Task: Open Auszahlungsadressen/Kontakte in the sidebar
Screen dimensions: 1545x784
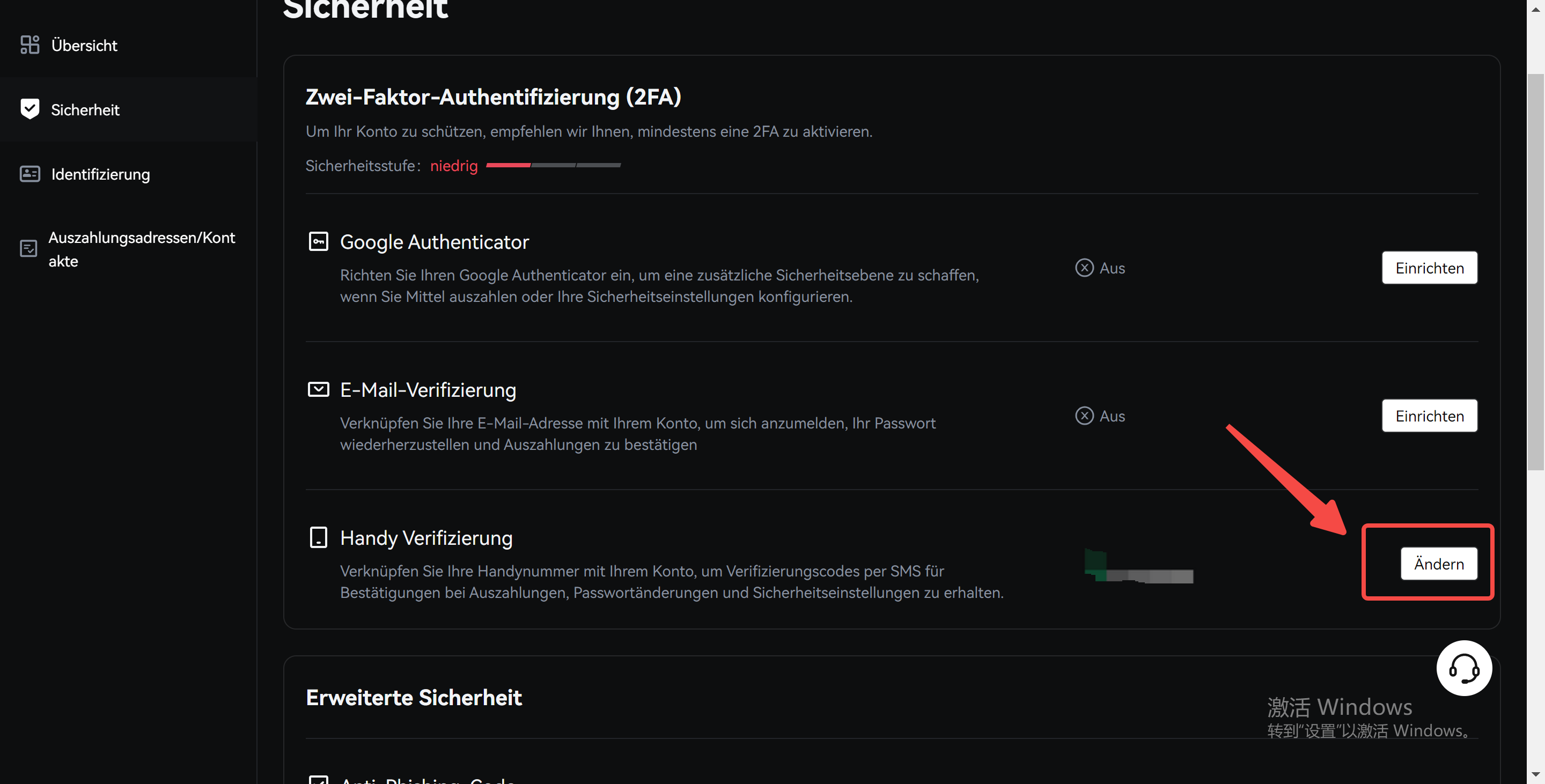Action: (142, 249)
